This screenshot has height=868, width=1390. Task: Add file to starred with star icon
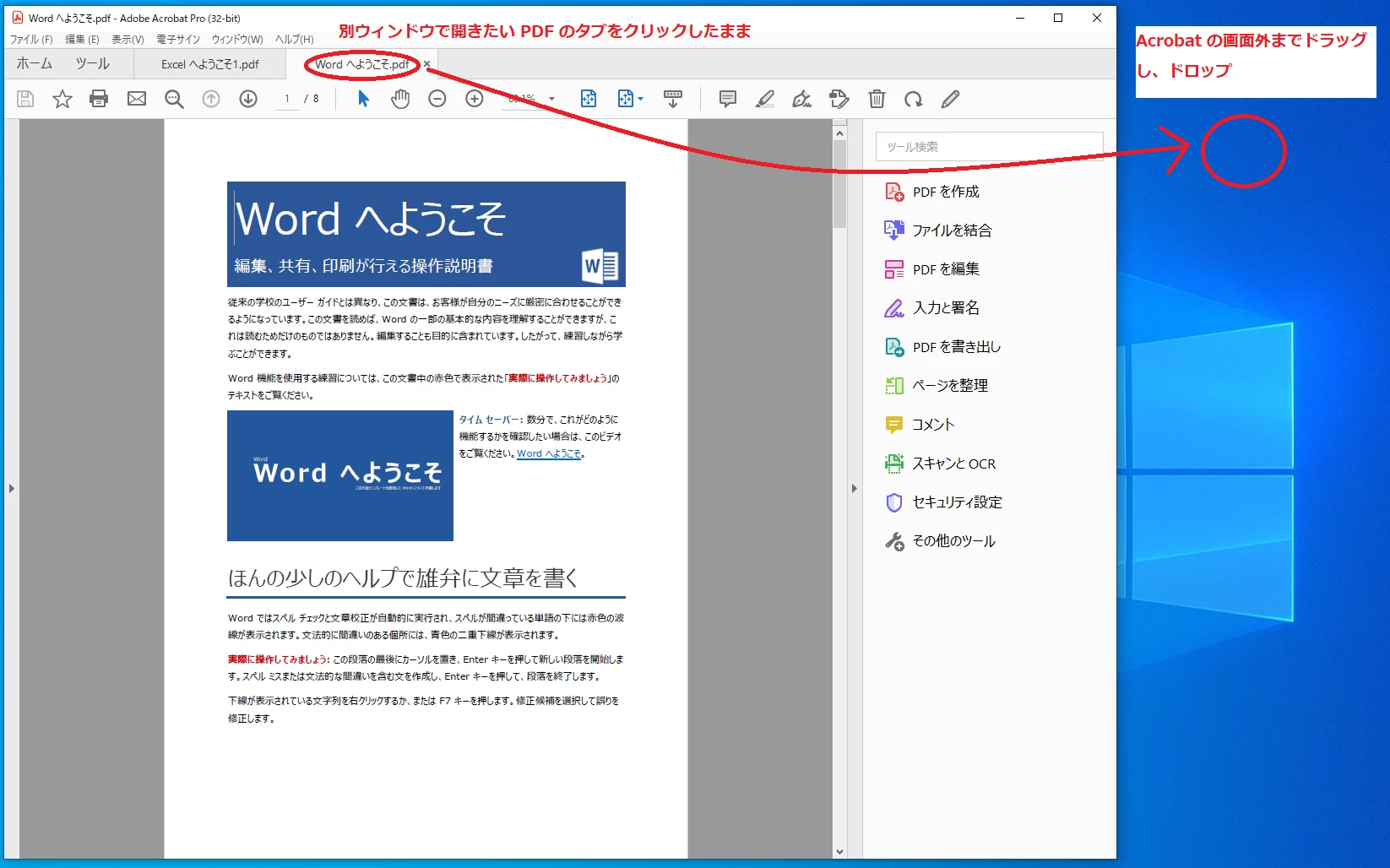pos(62,99)
